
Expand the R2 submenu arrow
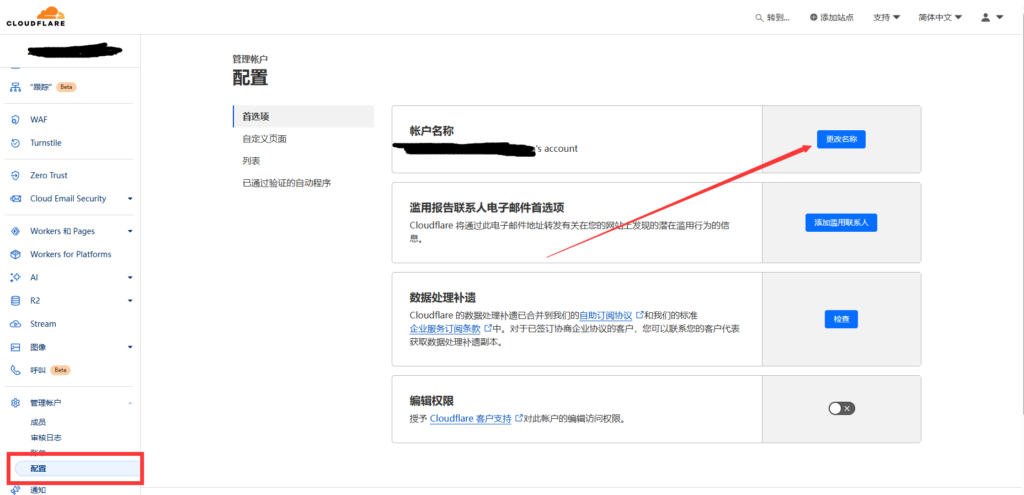pos(130,300)
